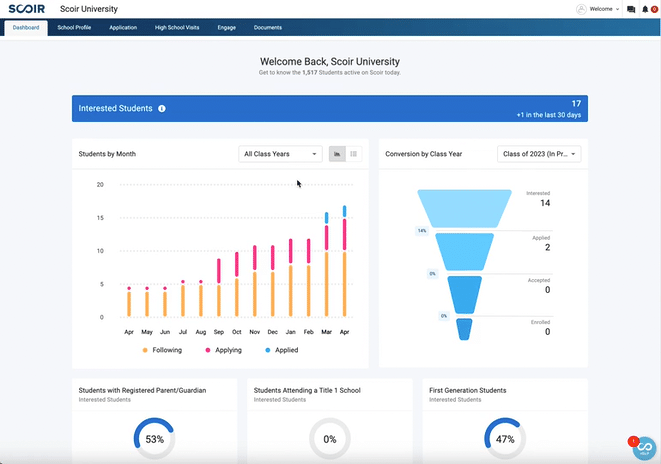The image size is (661, 464).
Task: Open the Class of 2023 dropdown
Action: pos(539,154)
